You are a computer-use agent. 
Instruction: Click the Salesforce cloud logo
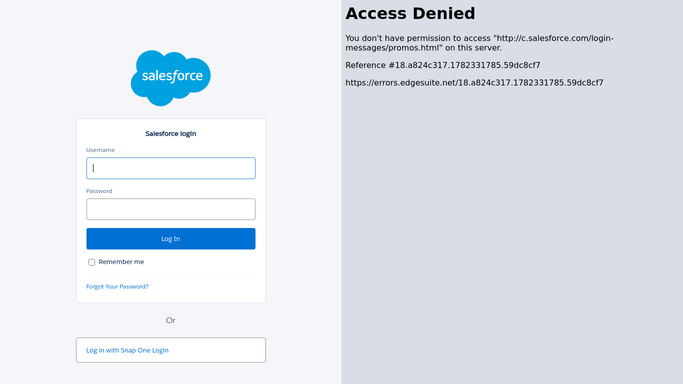click(171, 78)
